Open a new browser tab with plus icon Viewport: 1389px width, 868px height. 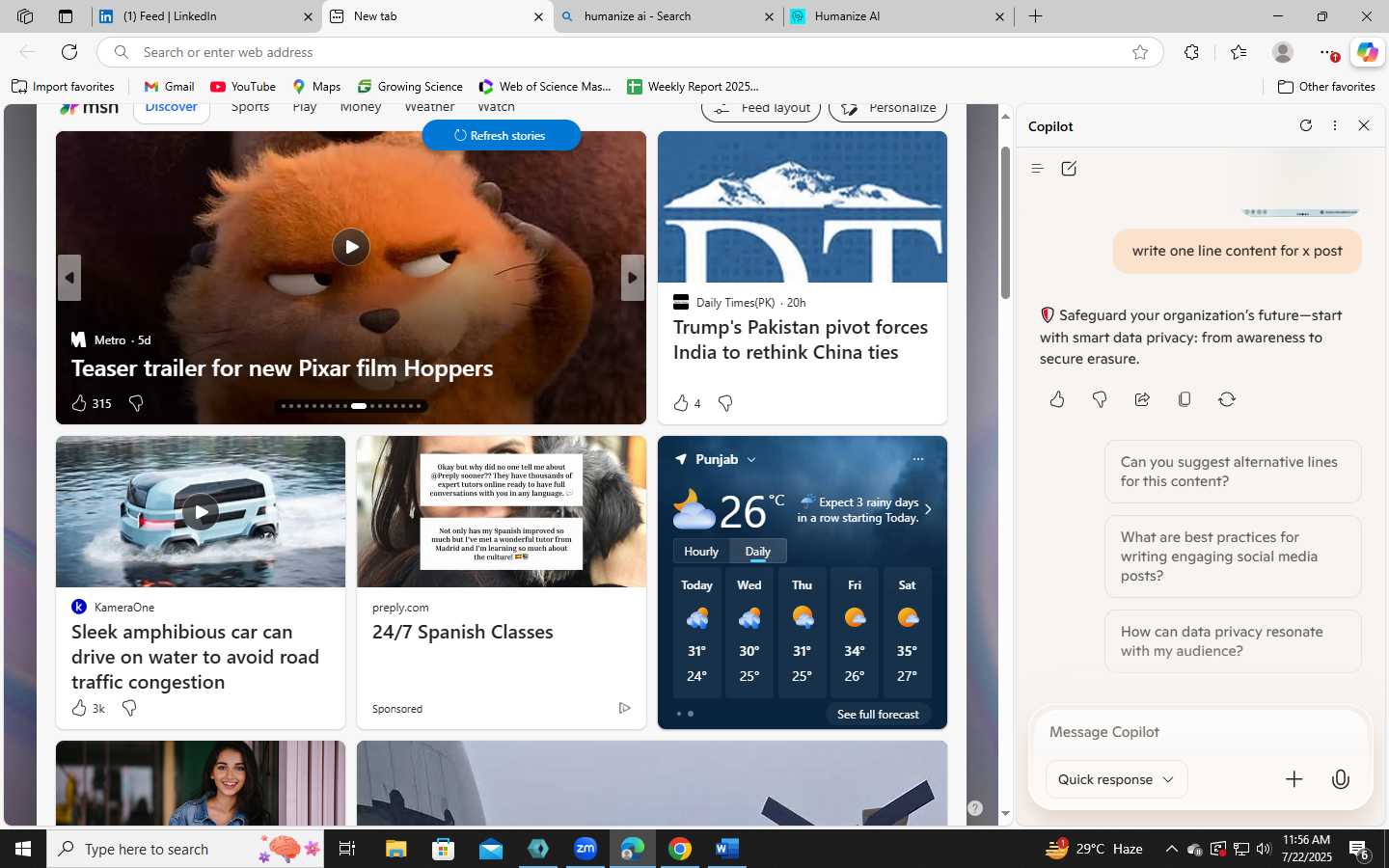click(x=1035, y=16)
